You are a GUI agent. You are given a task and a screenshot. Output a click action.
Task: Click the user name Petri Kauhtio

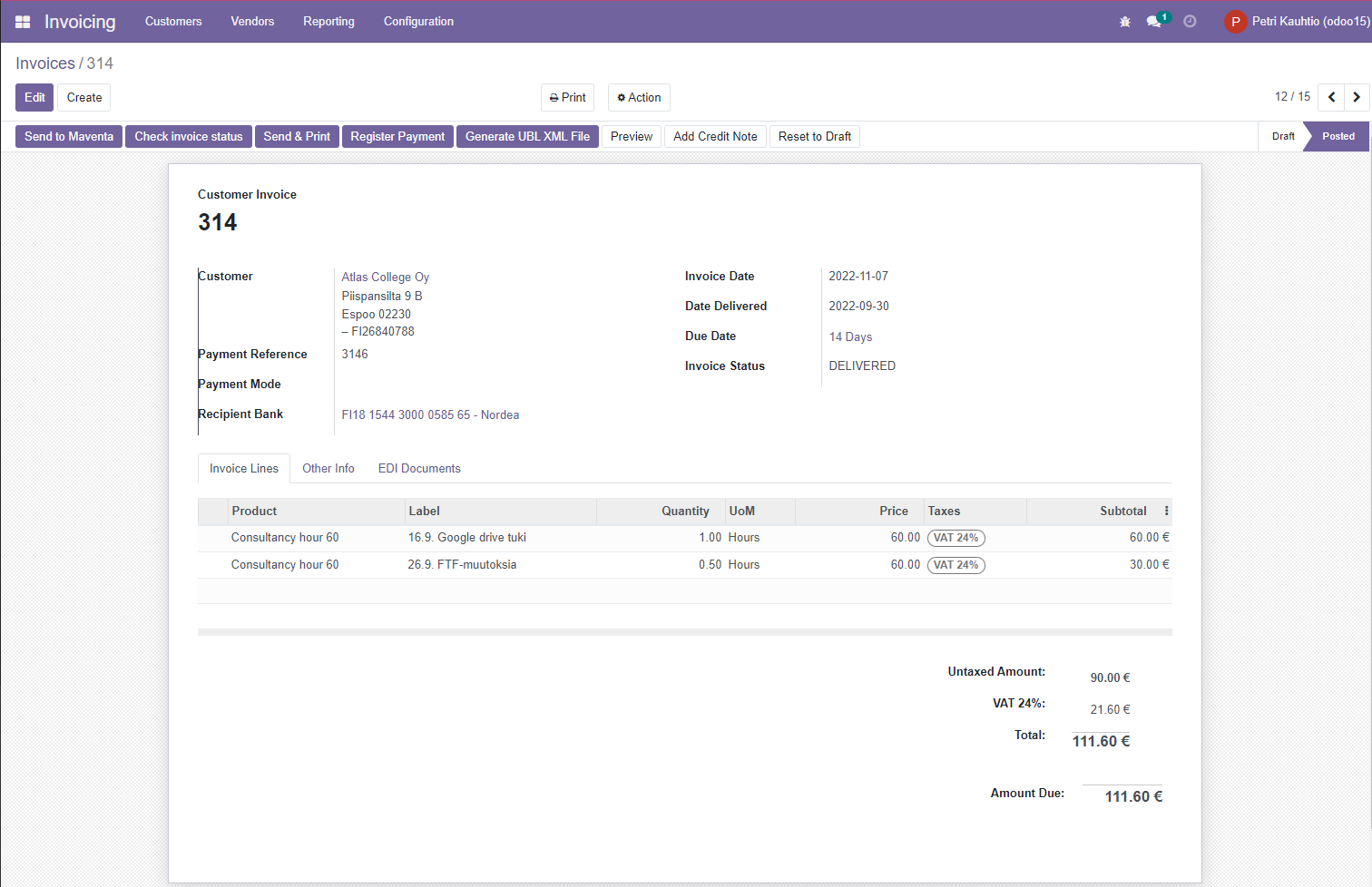tap(1311, 22)
